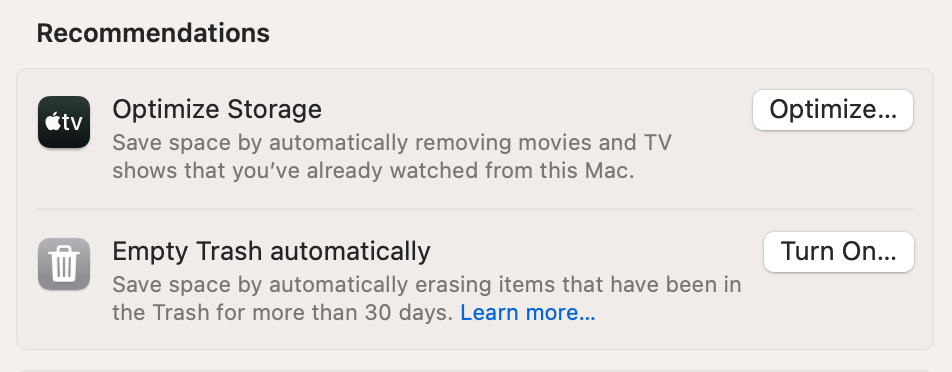This screenshot has height=372, width=952.
Task: Select the Optimize Storage title
Action: tap(217, 109)
